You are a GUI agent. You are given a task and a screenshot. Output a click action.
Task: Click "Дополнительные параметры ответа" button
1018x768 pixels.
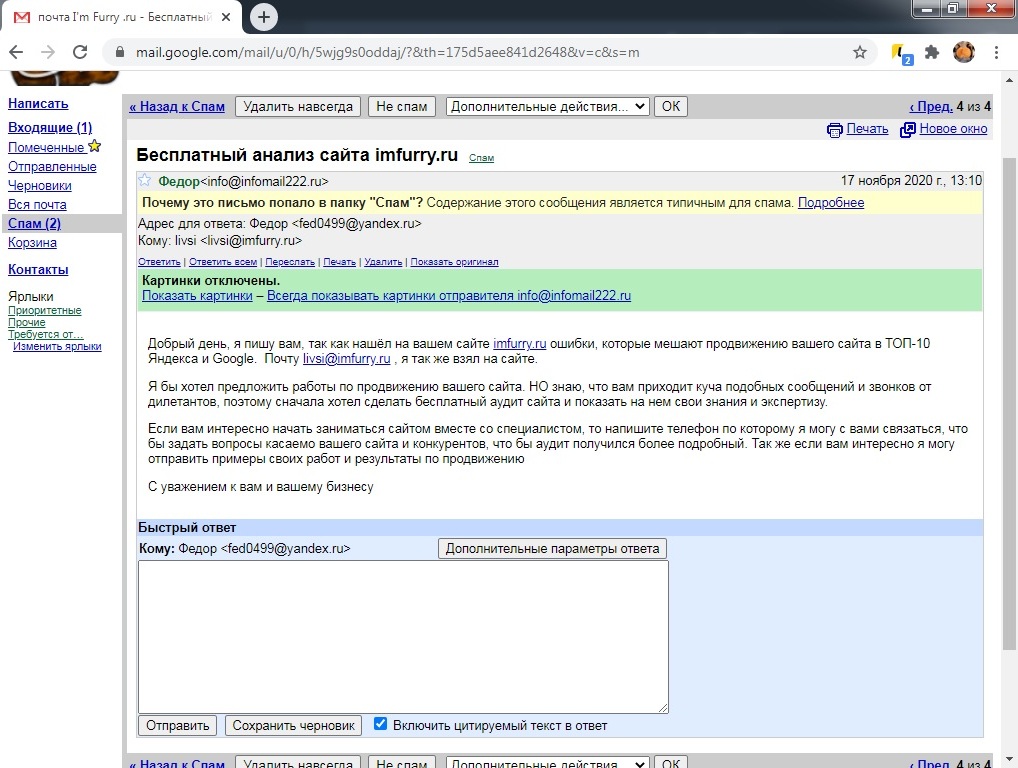click(552, 548)
